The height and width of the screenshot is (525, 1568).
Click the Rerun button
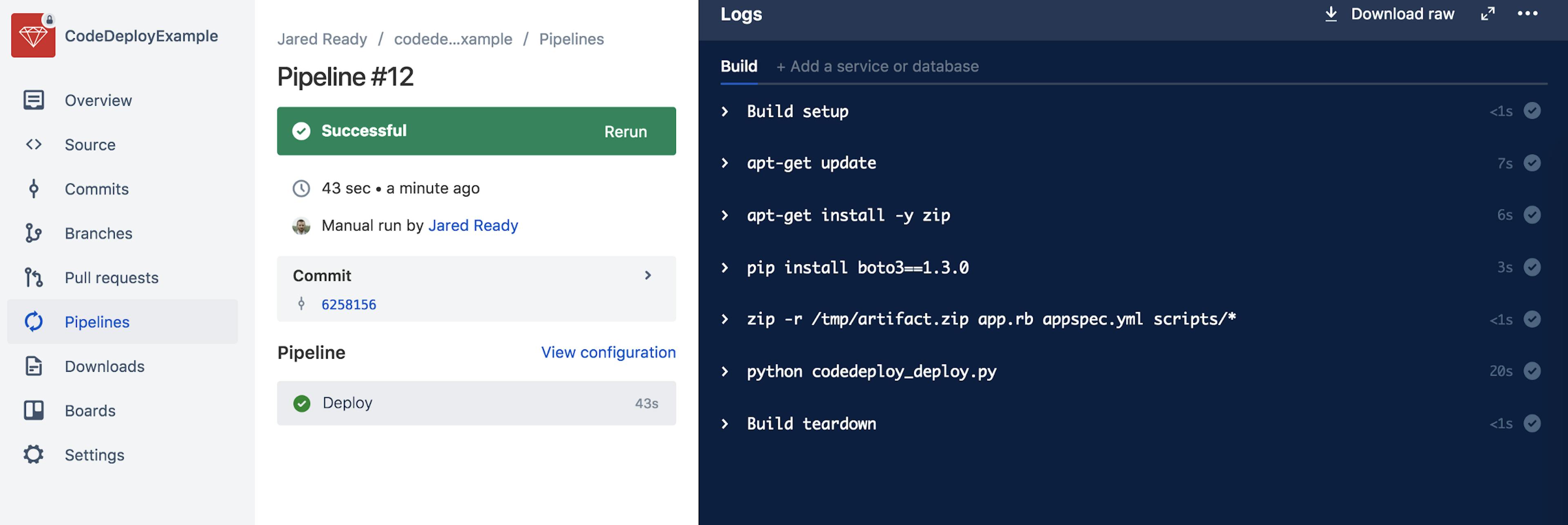tap(625, 132)
